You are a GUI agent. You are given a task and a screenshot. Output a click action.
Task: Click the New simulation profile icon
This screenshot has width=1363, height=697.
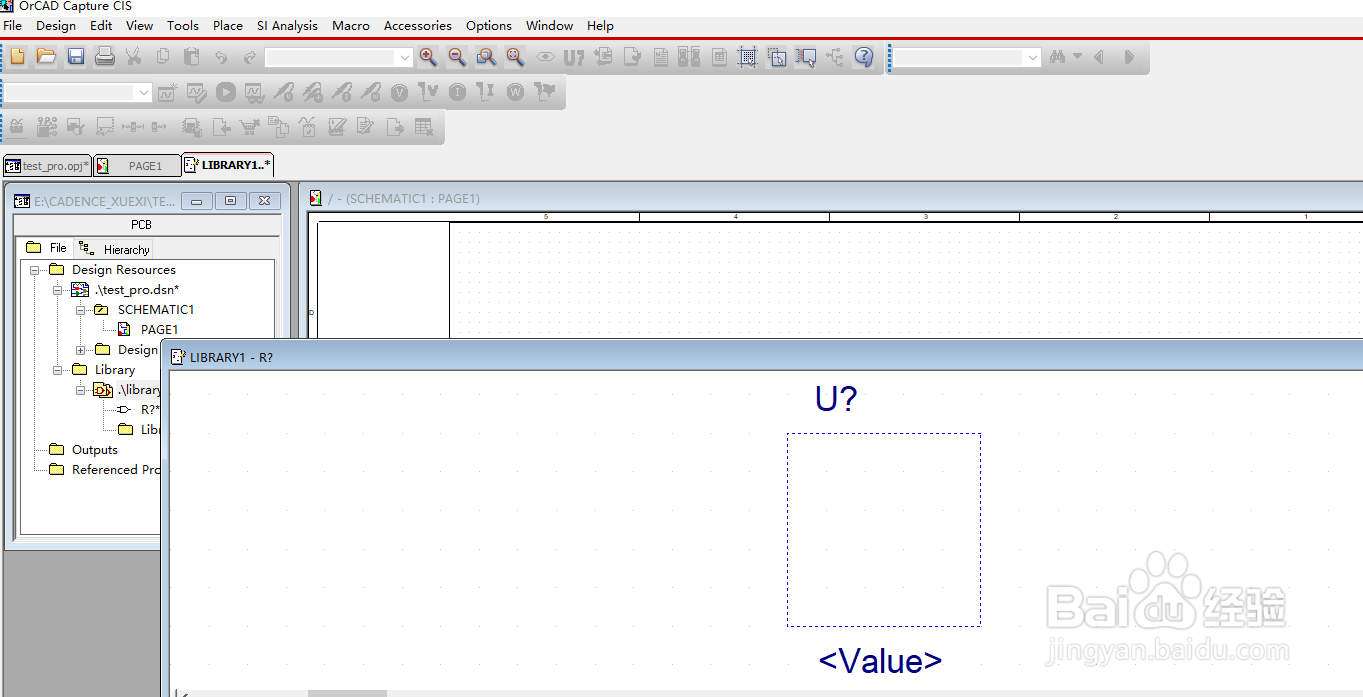167,92
